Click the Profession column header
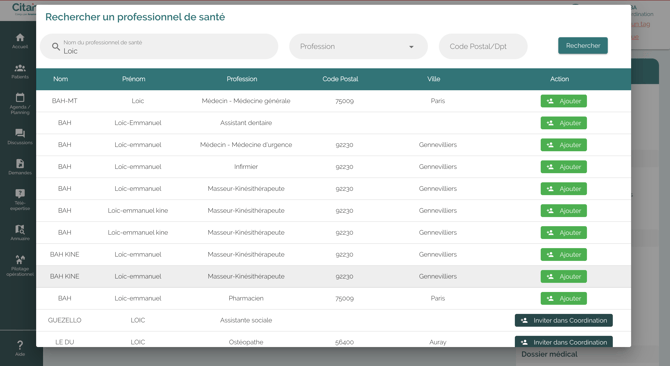The width and height of the screenshot is (670, 366). [x=242, y=79]
